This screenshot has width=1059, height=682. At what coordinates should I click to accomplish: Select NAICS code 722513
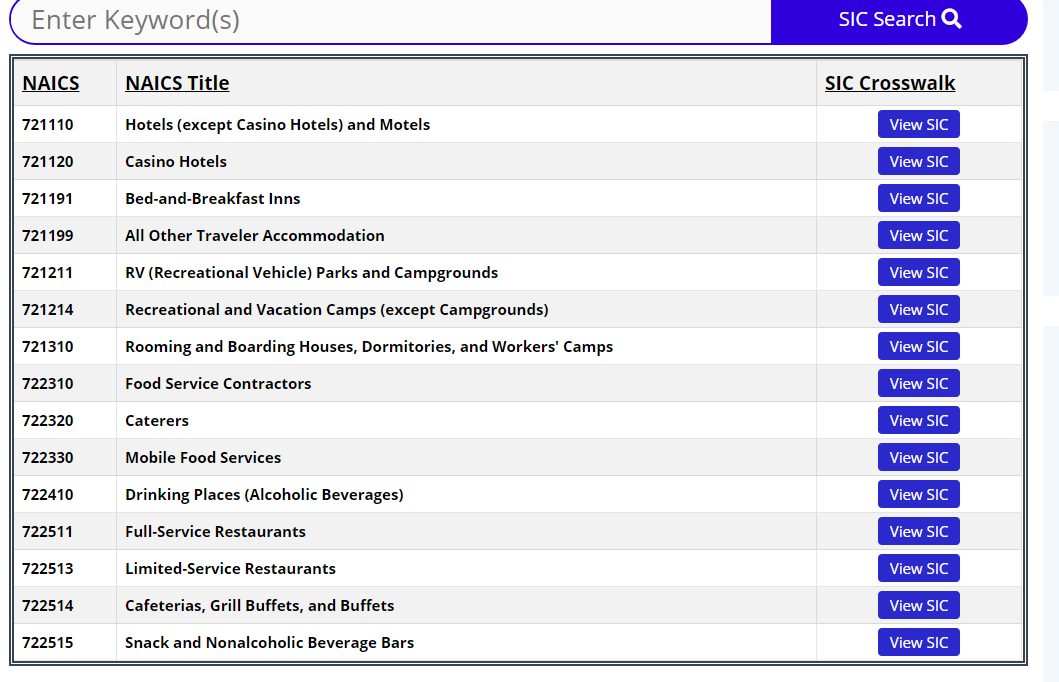47,569
